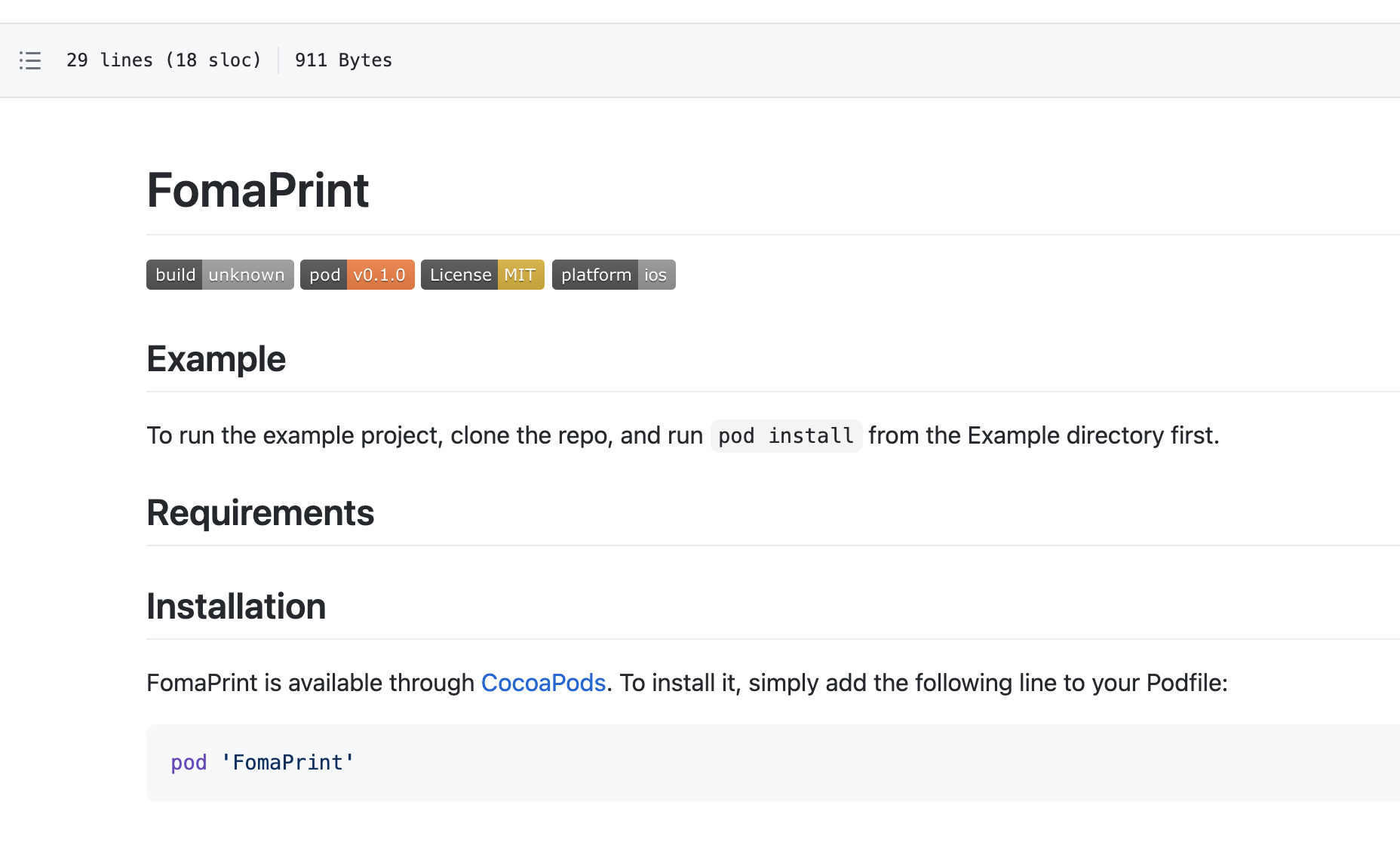Click the Requirements section heading
This screenshot has height=845, width=1400.
tap(260, 513)
